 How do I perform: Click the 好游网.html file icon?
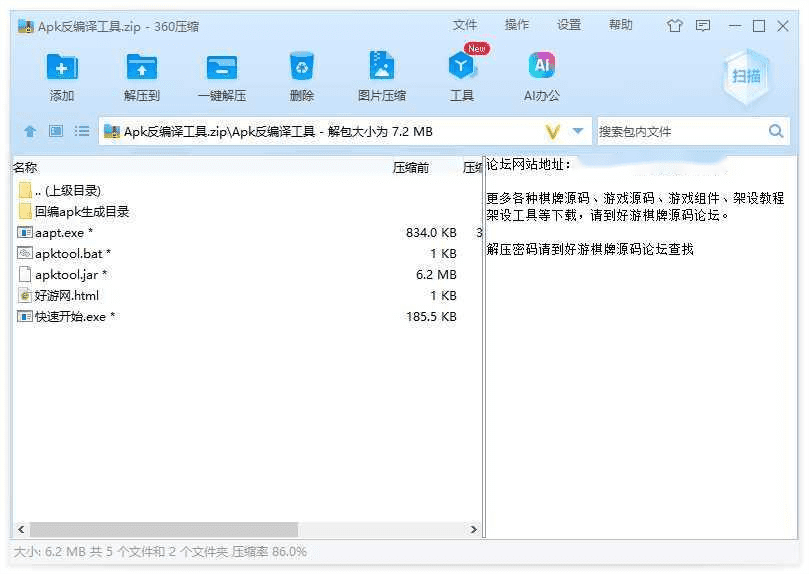pyautogui.click(x=25, y=296)
